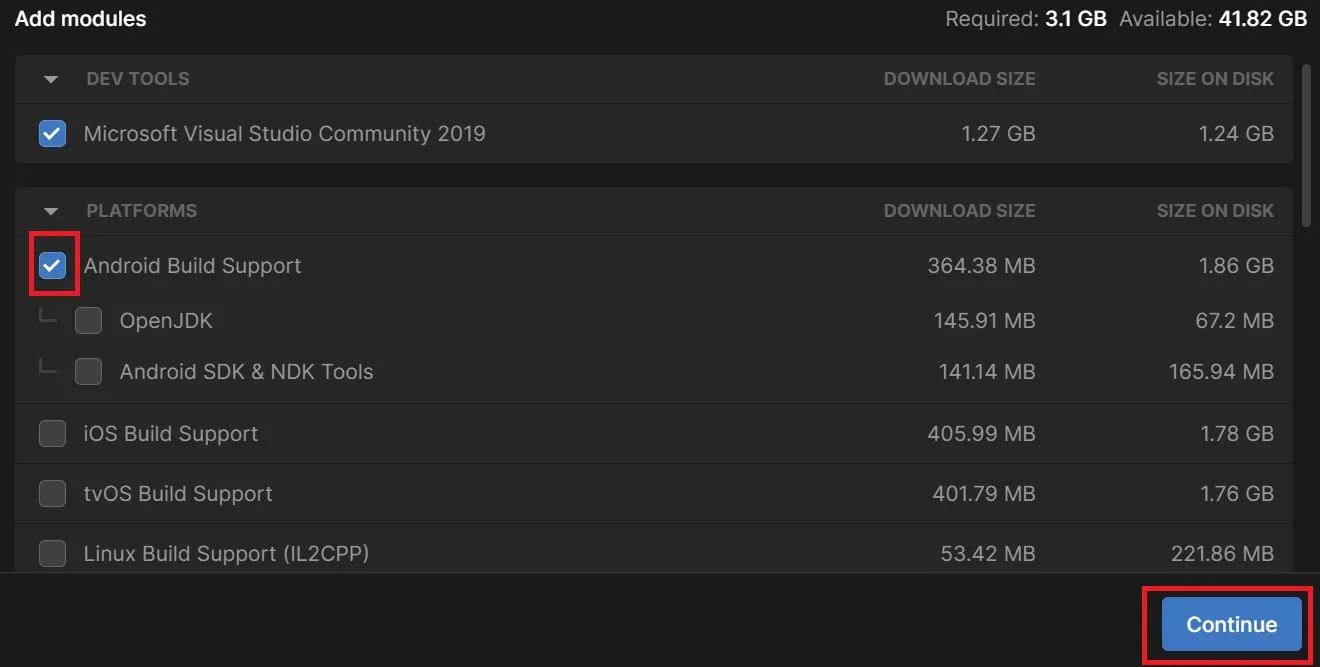Select the Linux Build Support (IL2CPP) checkbox
This screenshot has height=667, width=1320.
point(52,553)
